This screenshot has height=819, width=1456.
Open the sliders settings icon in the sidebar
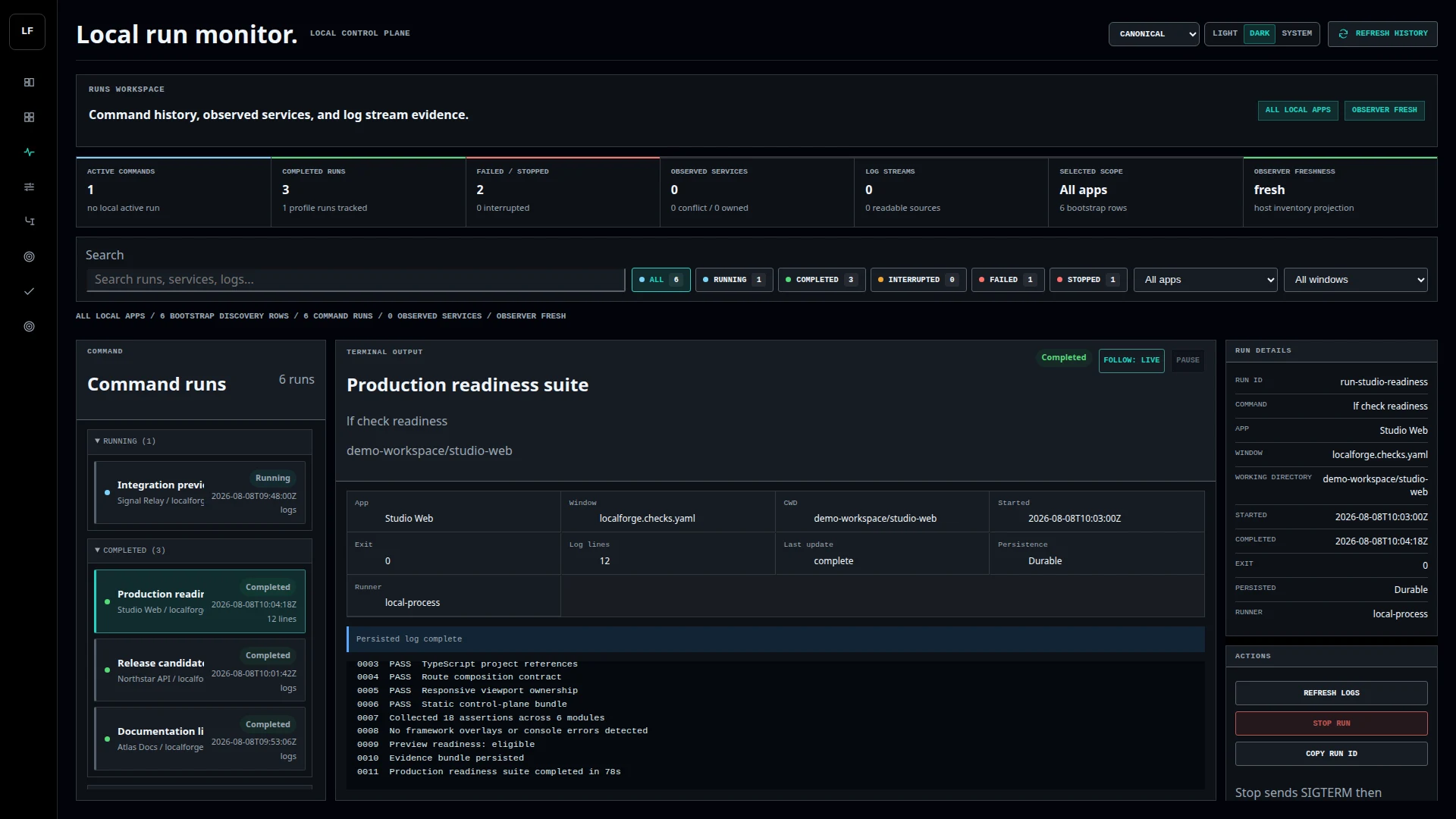29,187
